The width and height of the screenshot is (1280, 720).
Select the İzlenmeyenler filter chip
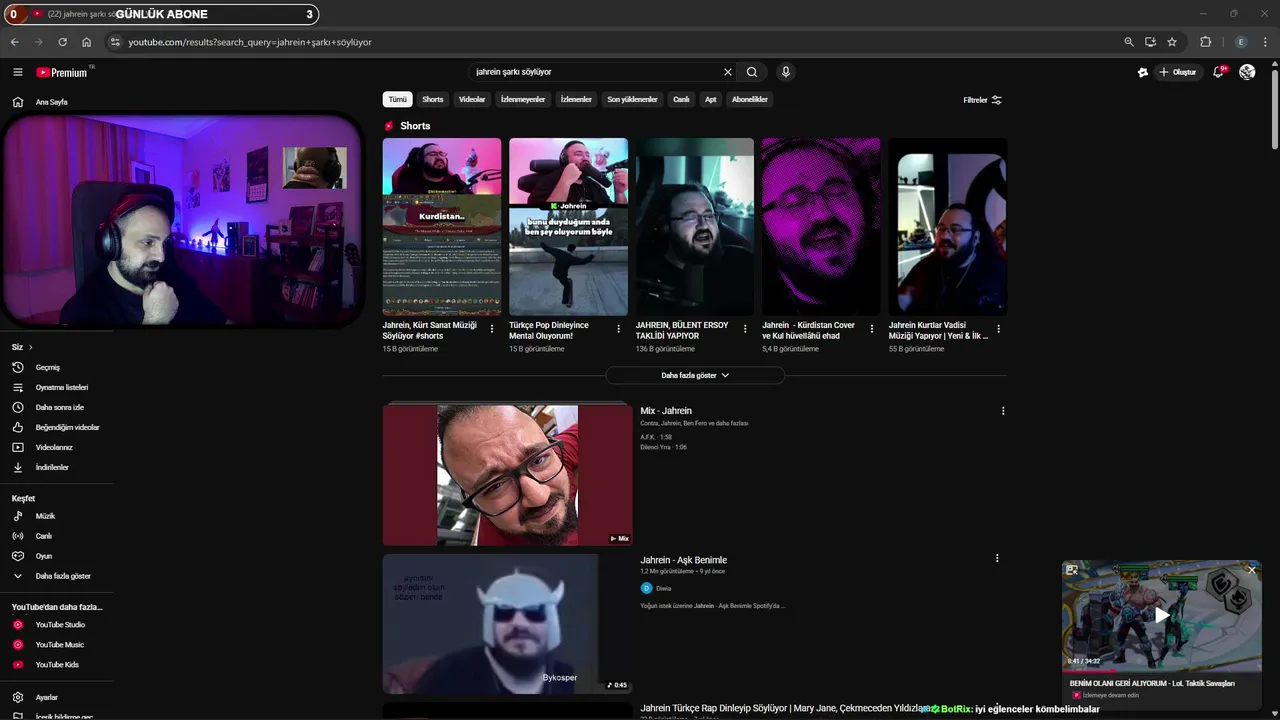(523, 99)
